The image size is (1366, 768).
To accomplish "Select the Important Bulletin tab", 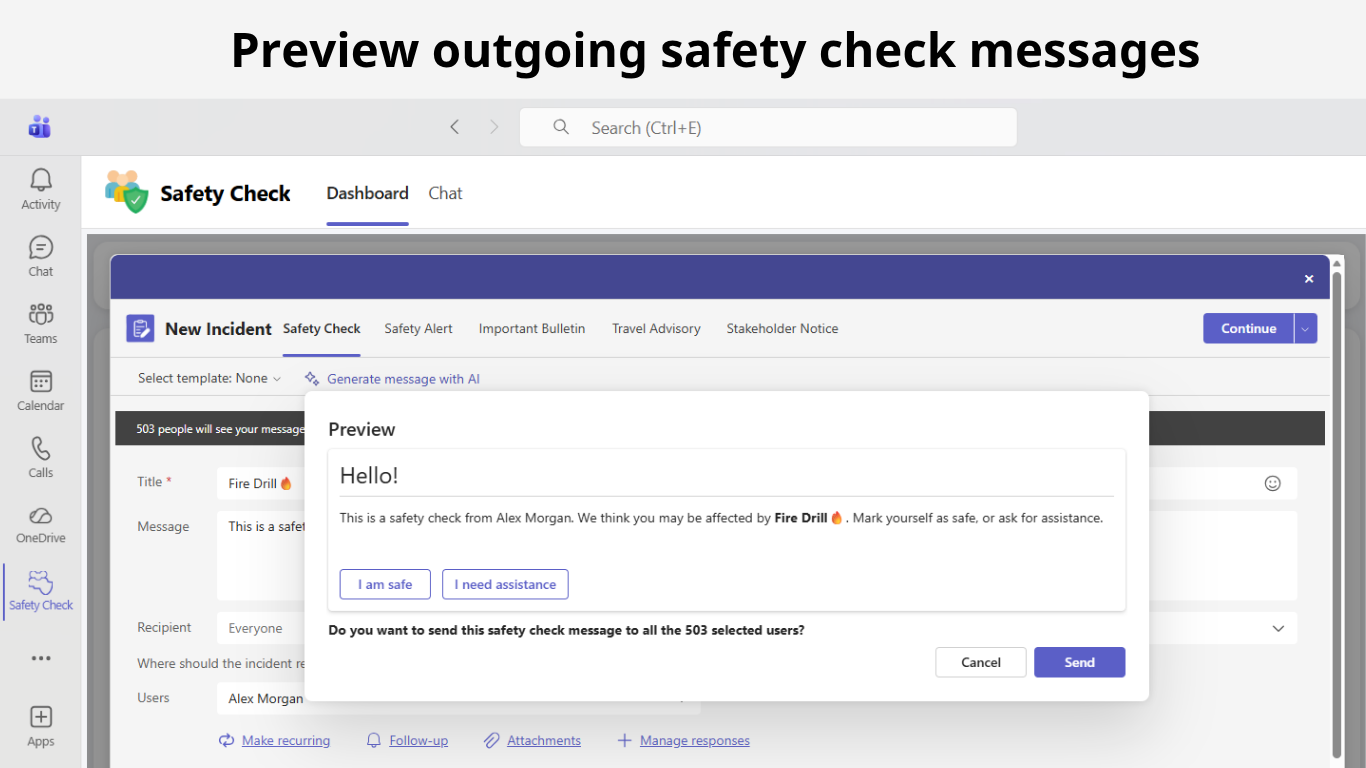I will point(532,328).
